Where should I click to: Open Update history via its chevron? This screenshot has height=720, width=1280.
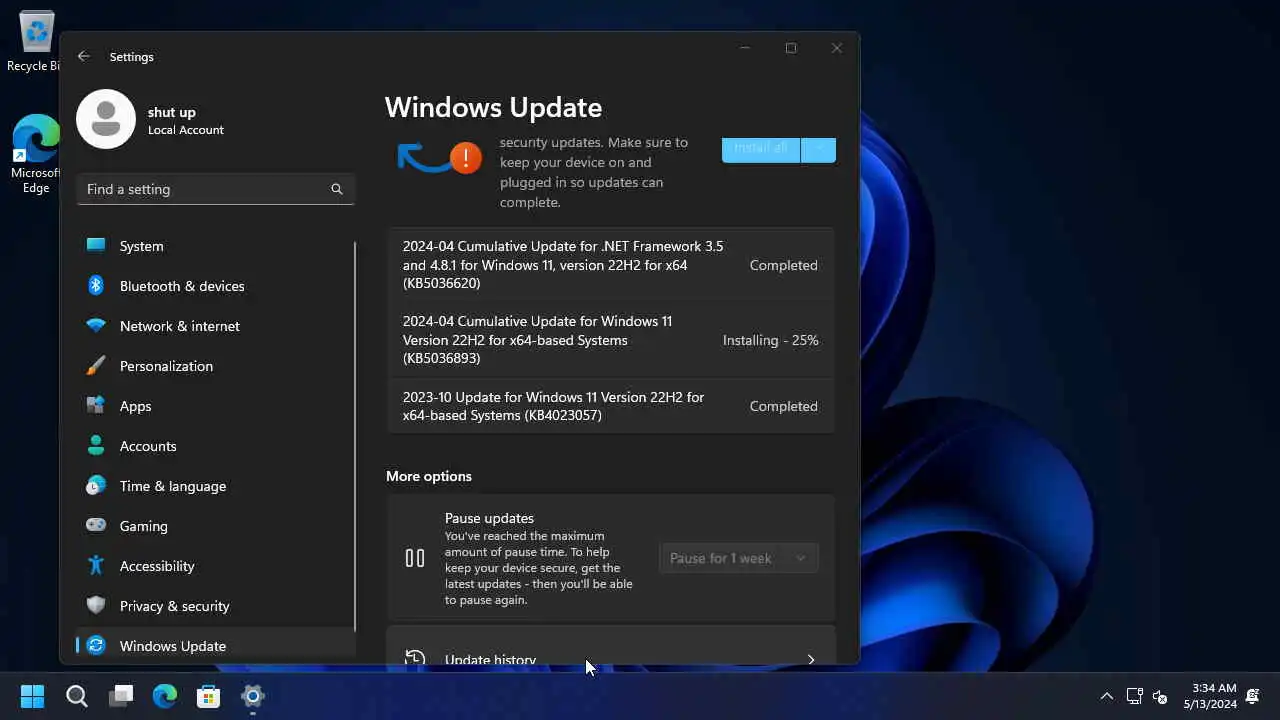click(811, 659)
